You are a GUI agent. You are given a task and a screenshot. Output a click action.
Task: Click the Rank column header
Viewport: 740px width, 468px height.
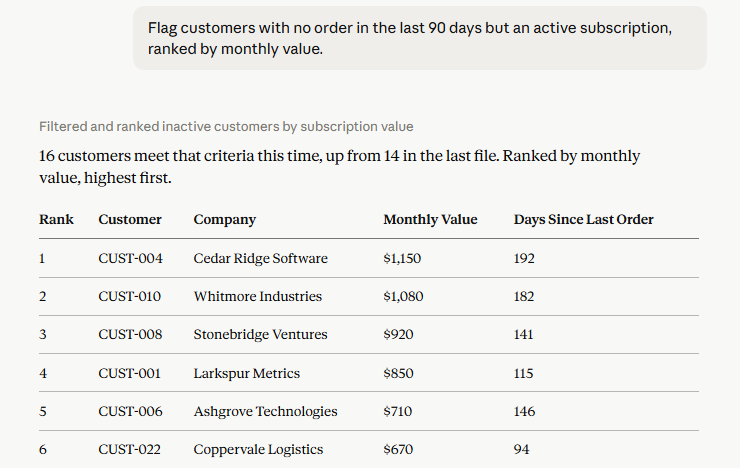(56, 219)
